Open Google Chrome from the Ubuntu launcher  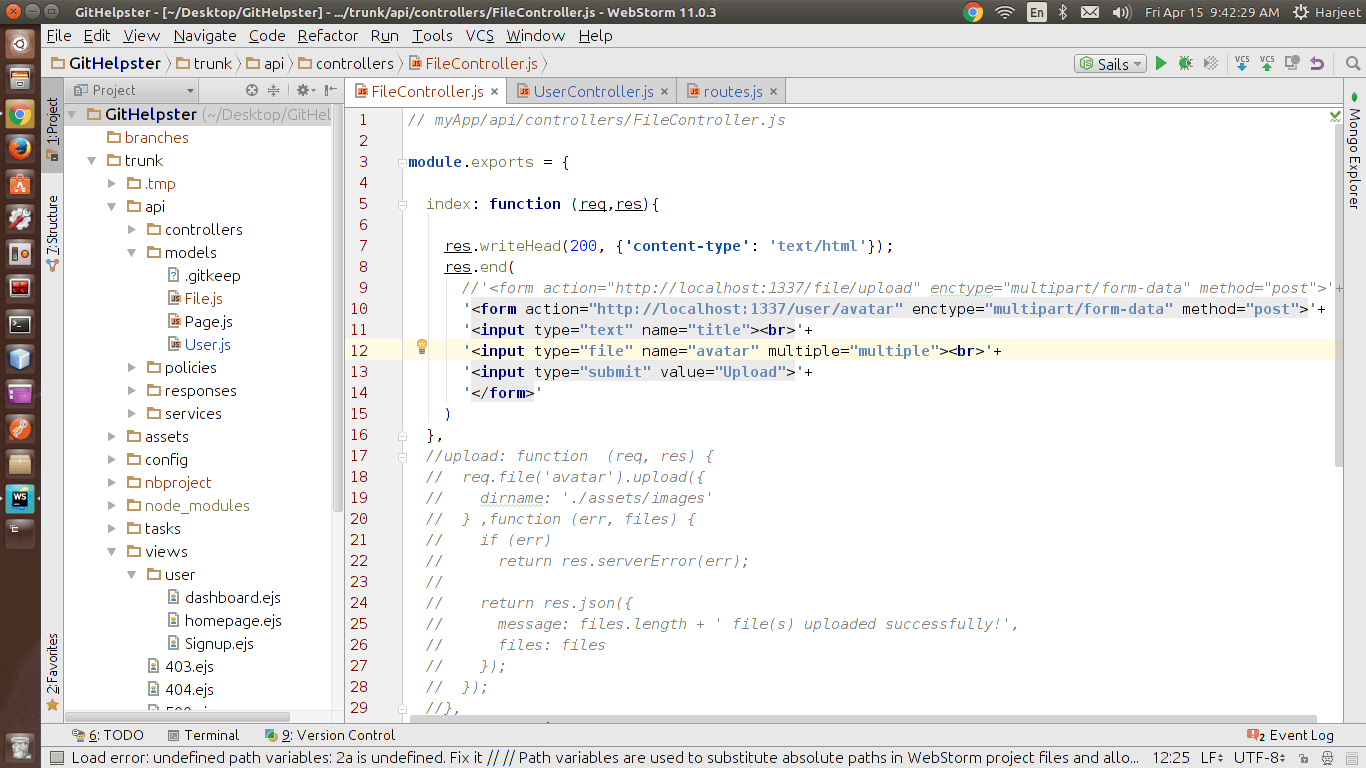20,115
